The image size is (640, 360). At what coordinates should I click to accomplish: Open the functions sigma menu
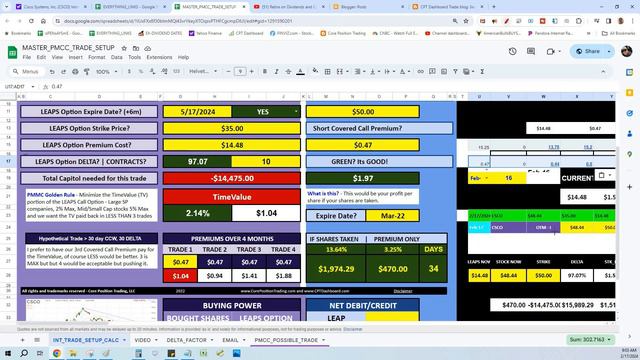click(x=482, y=71)
